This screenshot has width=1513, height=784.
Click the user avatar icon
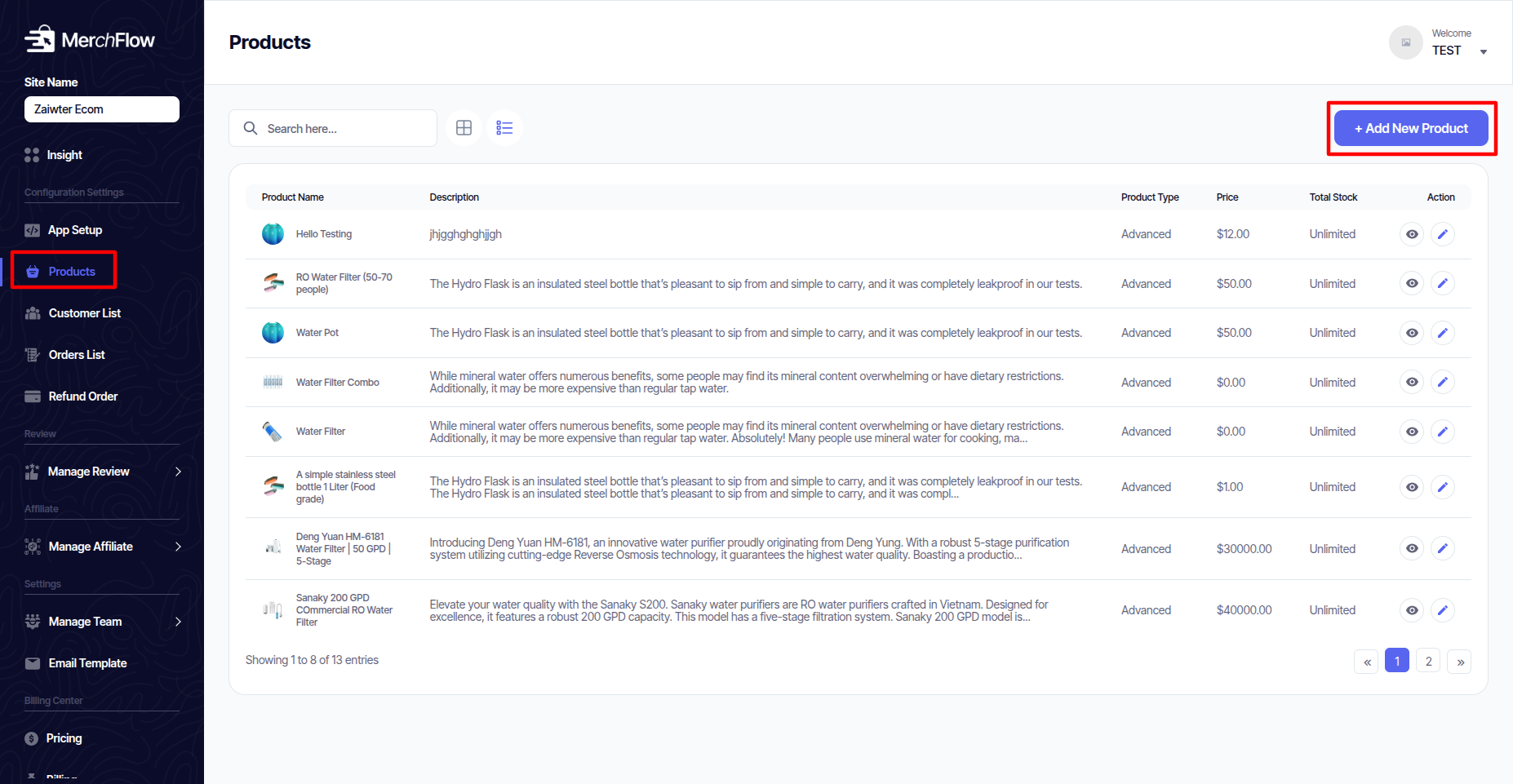tap(1405, 42)
